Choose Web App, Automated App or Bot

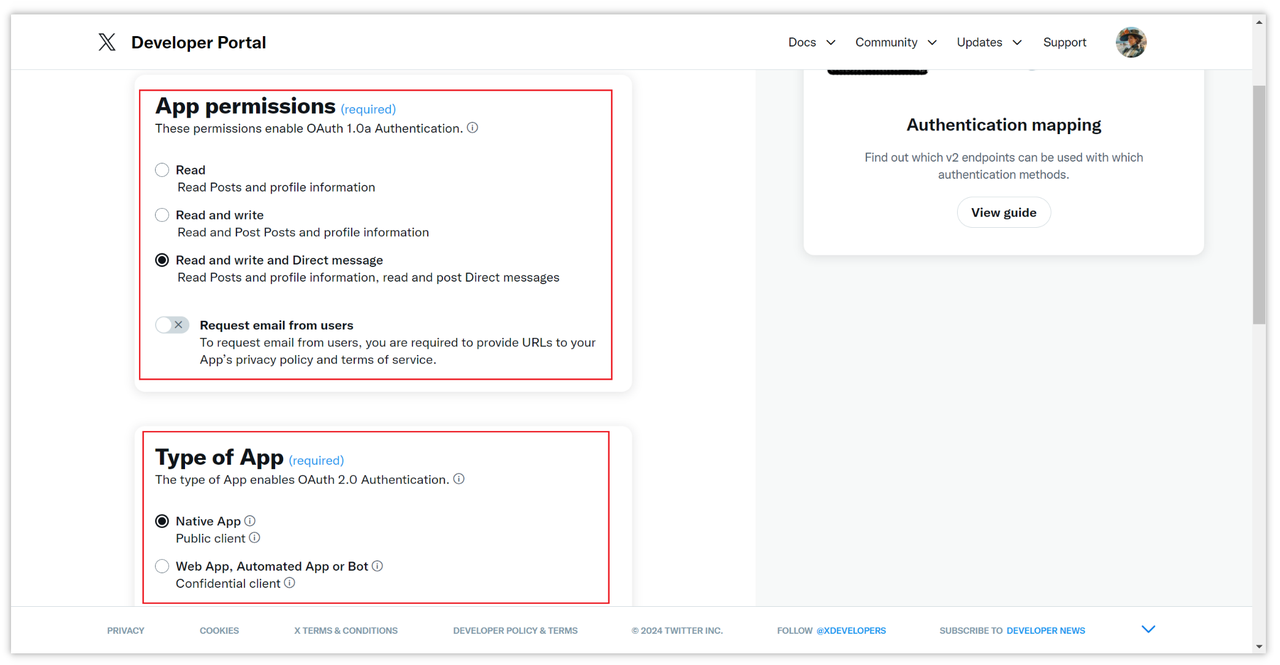click(x=162, y=566)
